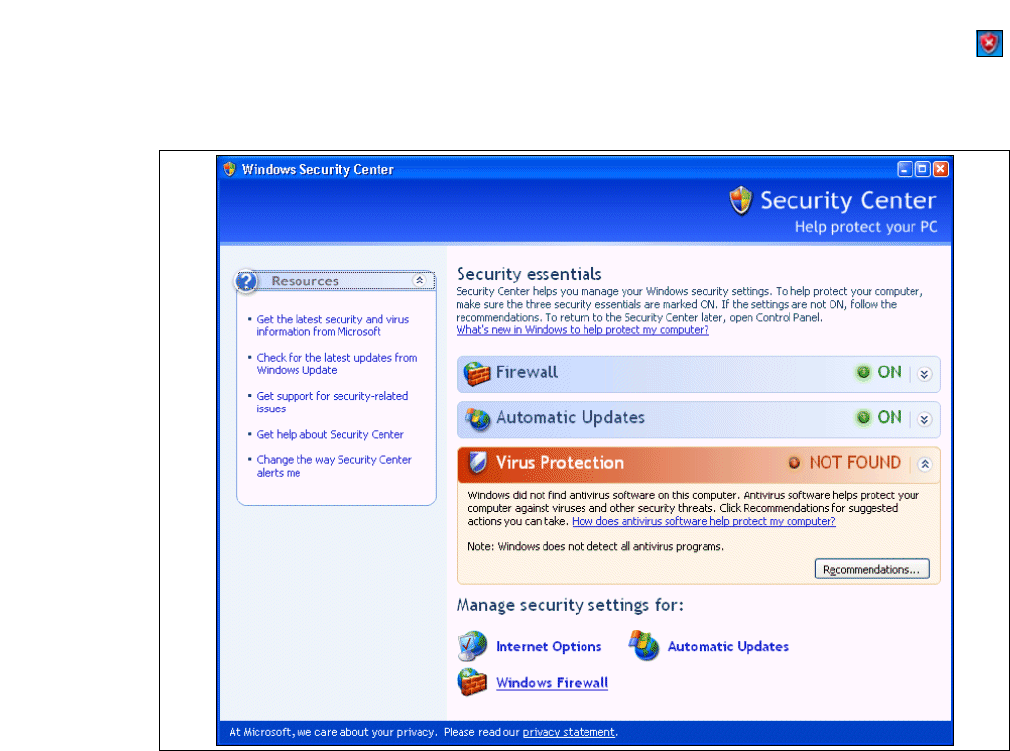Image resolution: width=1010 pixels, height=751 pixels.
Task: Expand the Automatic Updates section details
Action: click(x=924, y=419)
